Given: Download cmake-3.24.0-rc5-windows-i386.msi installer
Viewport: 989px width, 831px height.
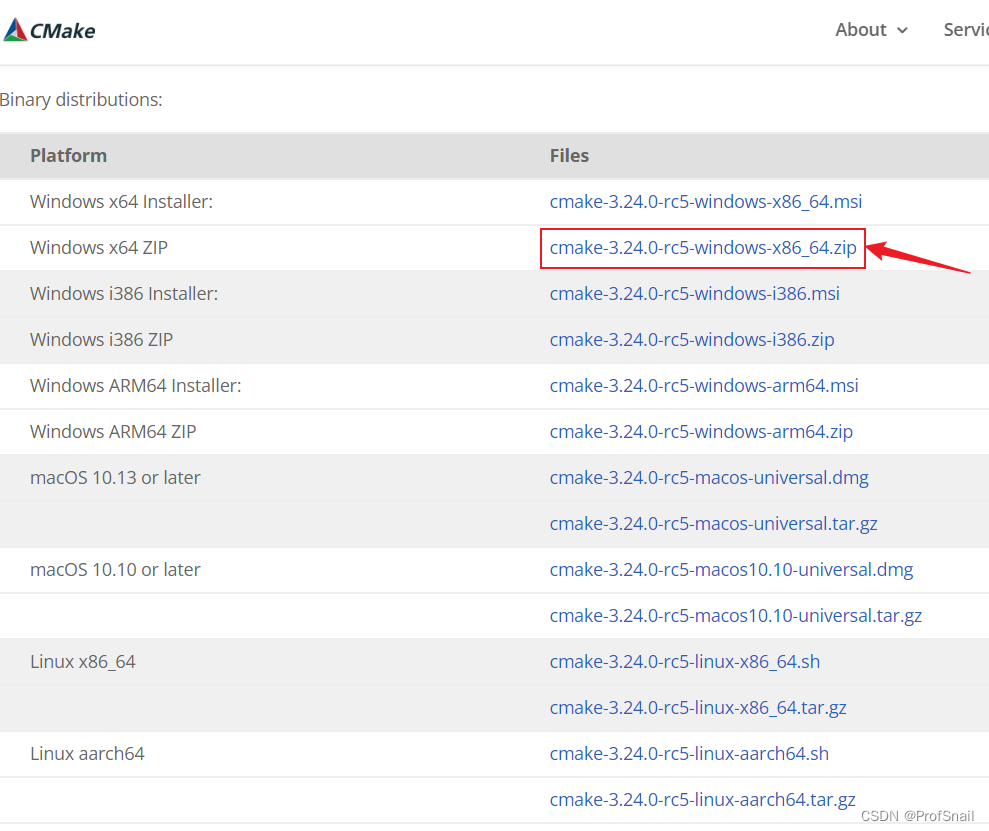Looking at the screenshot, I should tap(694, 293).
